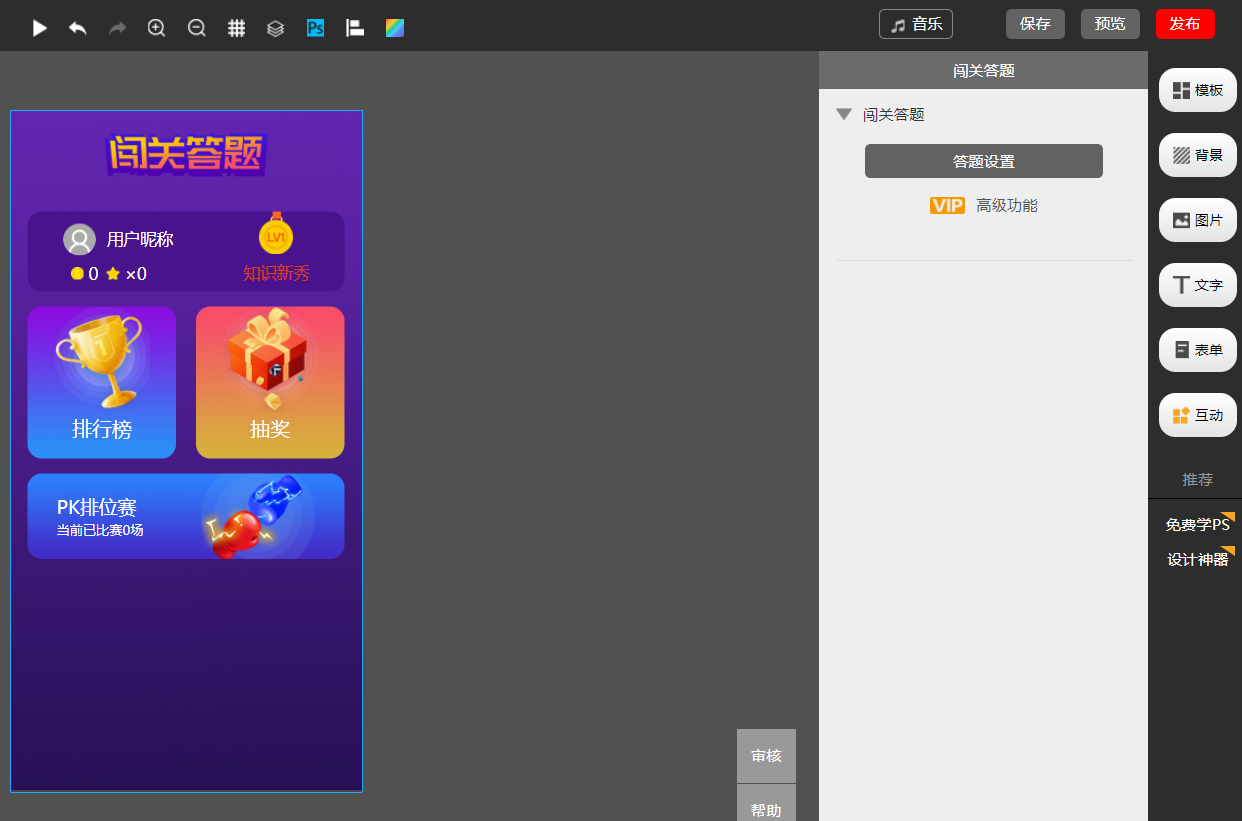Open the 表单 form panel
Screen dimensions: 1242x821
1198,350
